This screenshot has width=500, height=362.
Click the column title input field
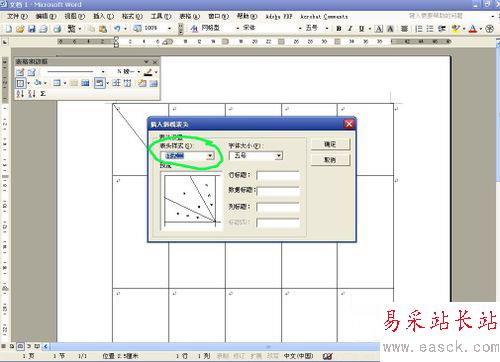278,207
